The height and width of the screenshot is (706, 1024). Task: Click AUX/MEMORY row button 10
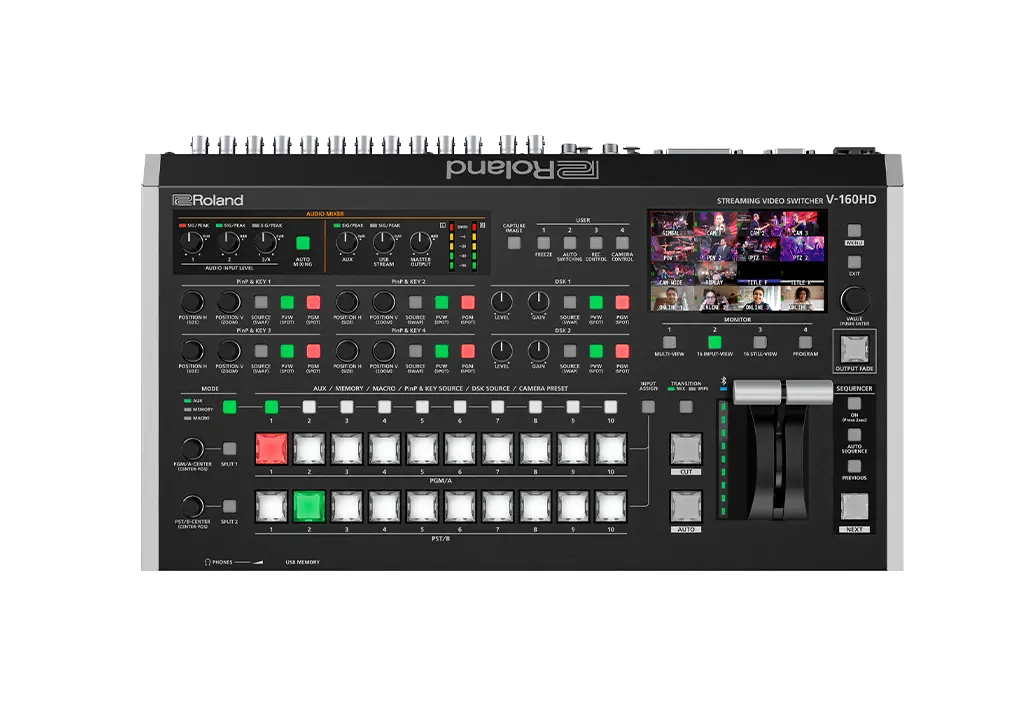click(611, 407)
